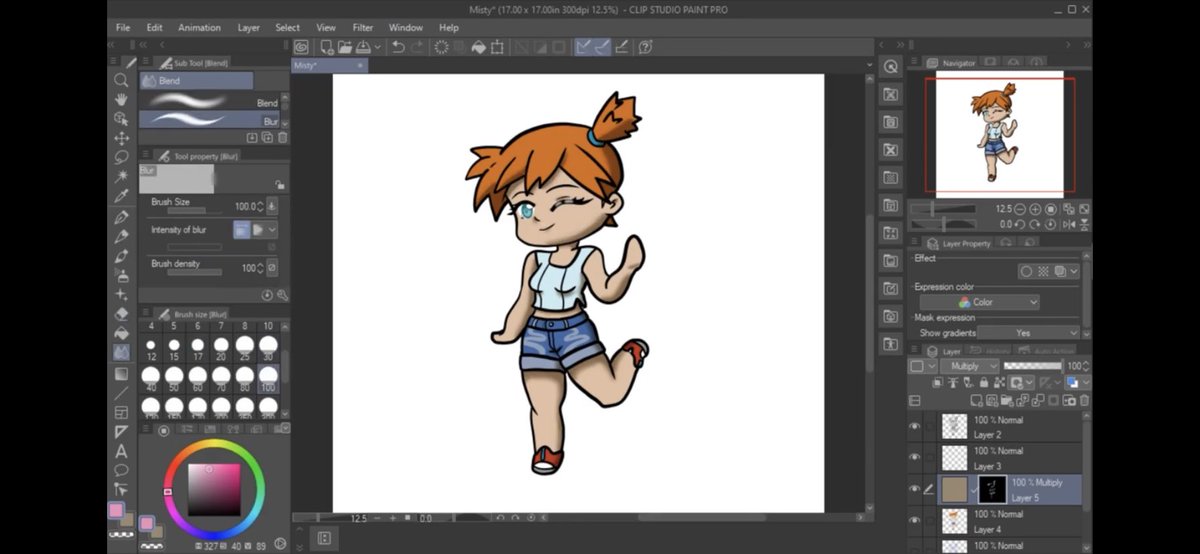
Task: Select the Operation object tool
Action: [121, 118]
